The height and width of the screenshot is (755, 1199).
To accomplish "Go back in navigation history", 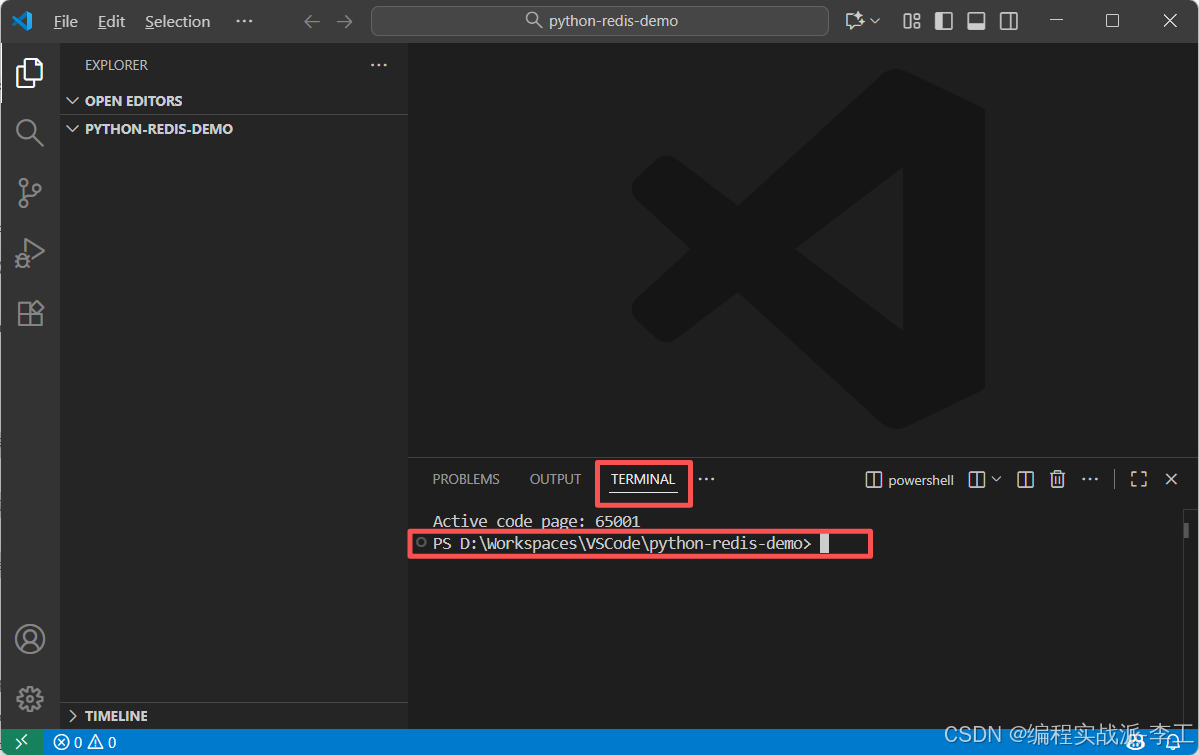I will point(311,21).
